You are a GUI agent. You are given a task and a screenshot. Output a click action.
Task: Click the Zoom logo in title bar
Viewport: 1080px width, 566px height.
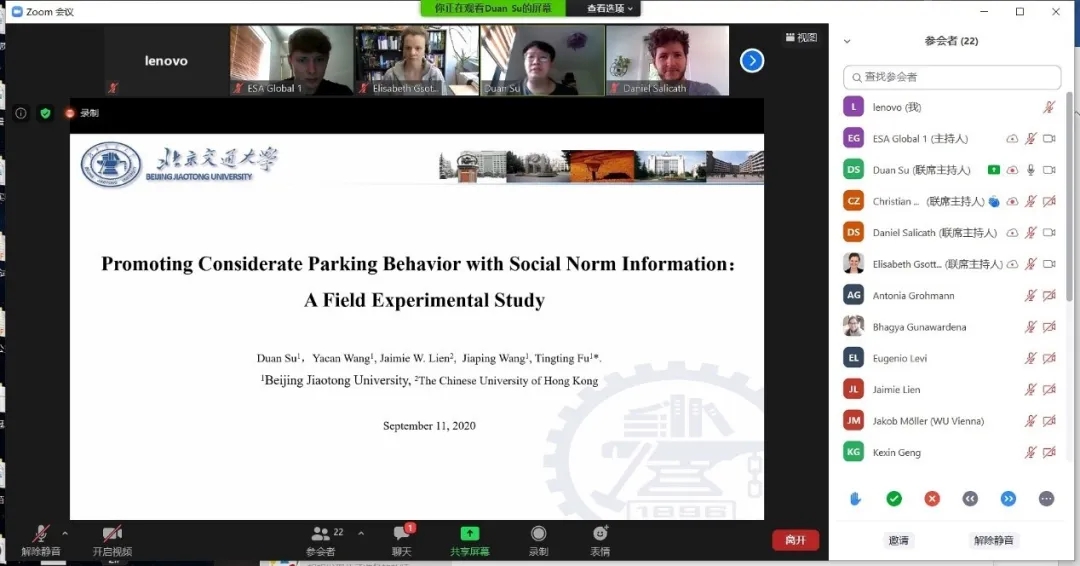[x=18, y=12]
